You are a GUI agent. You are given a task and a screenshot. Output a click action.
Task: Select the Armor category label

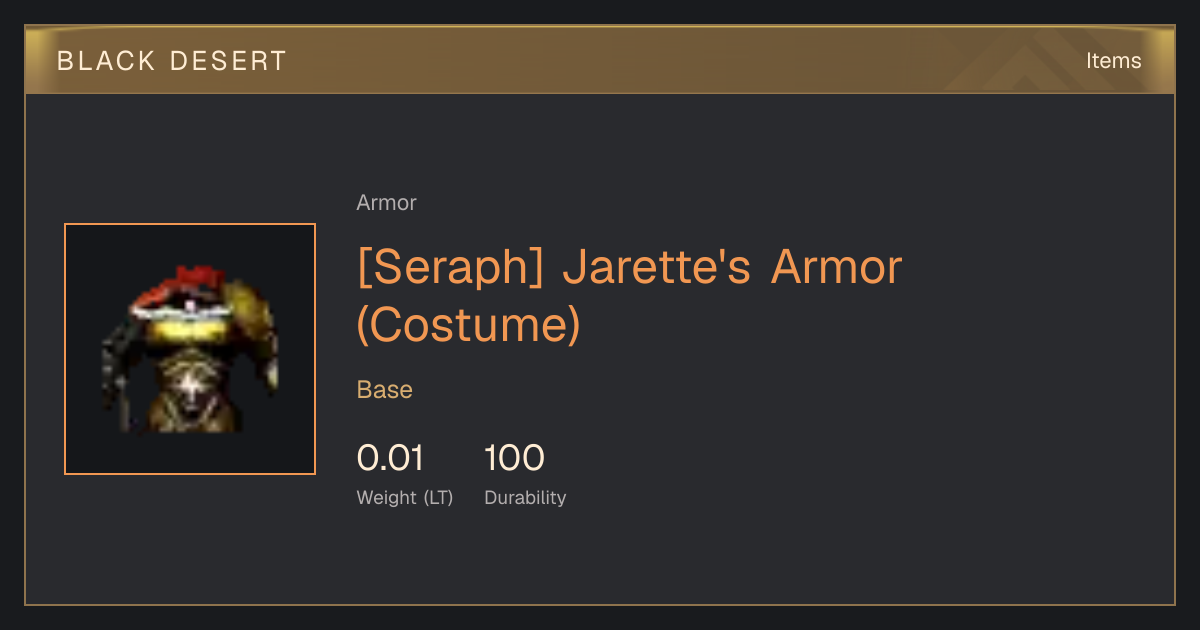(x=386, y=203)
